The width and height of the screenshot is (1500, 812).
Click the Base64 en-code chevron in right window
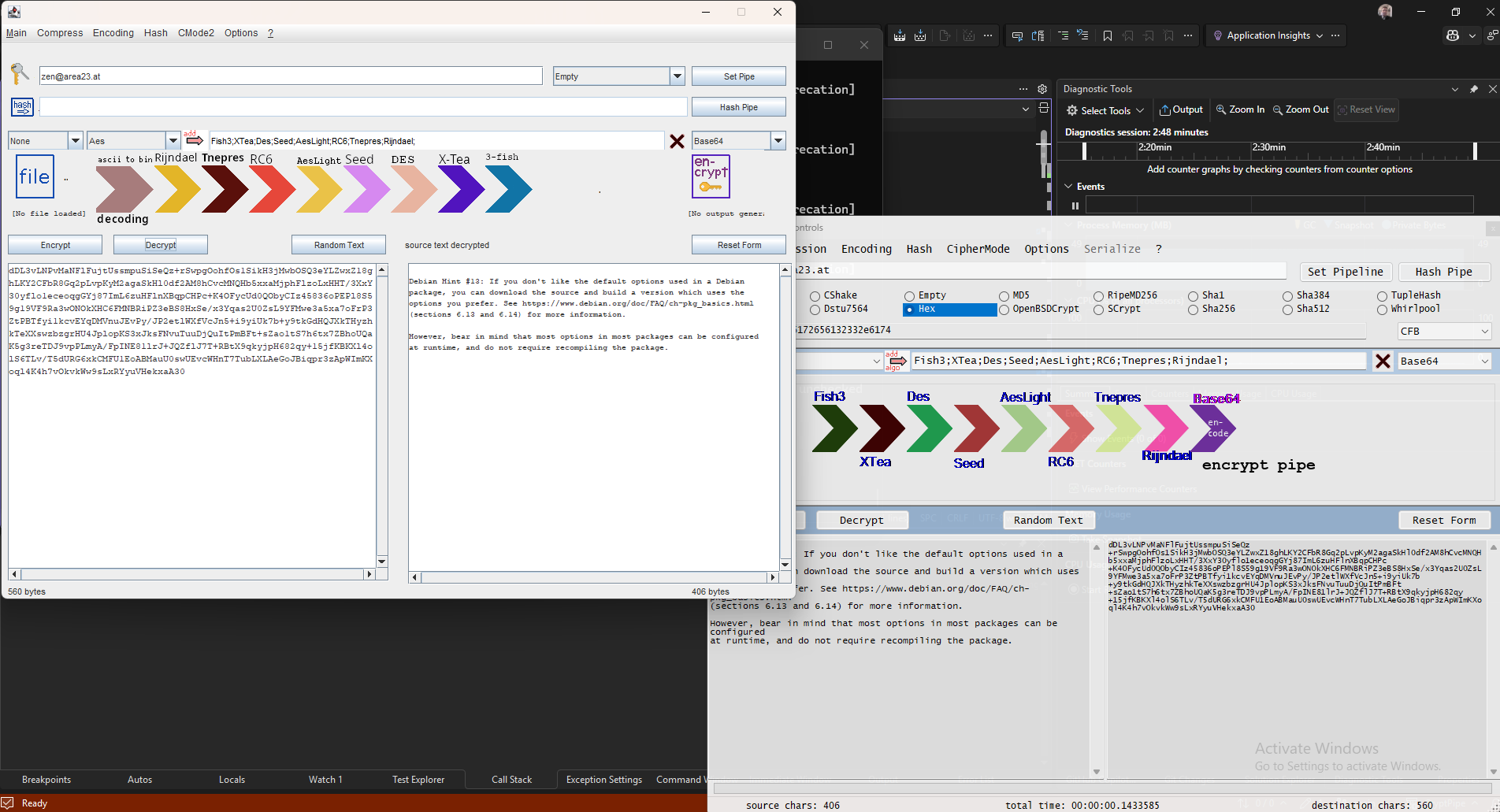pos(1213,428)
